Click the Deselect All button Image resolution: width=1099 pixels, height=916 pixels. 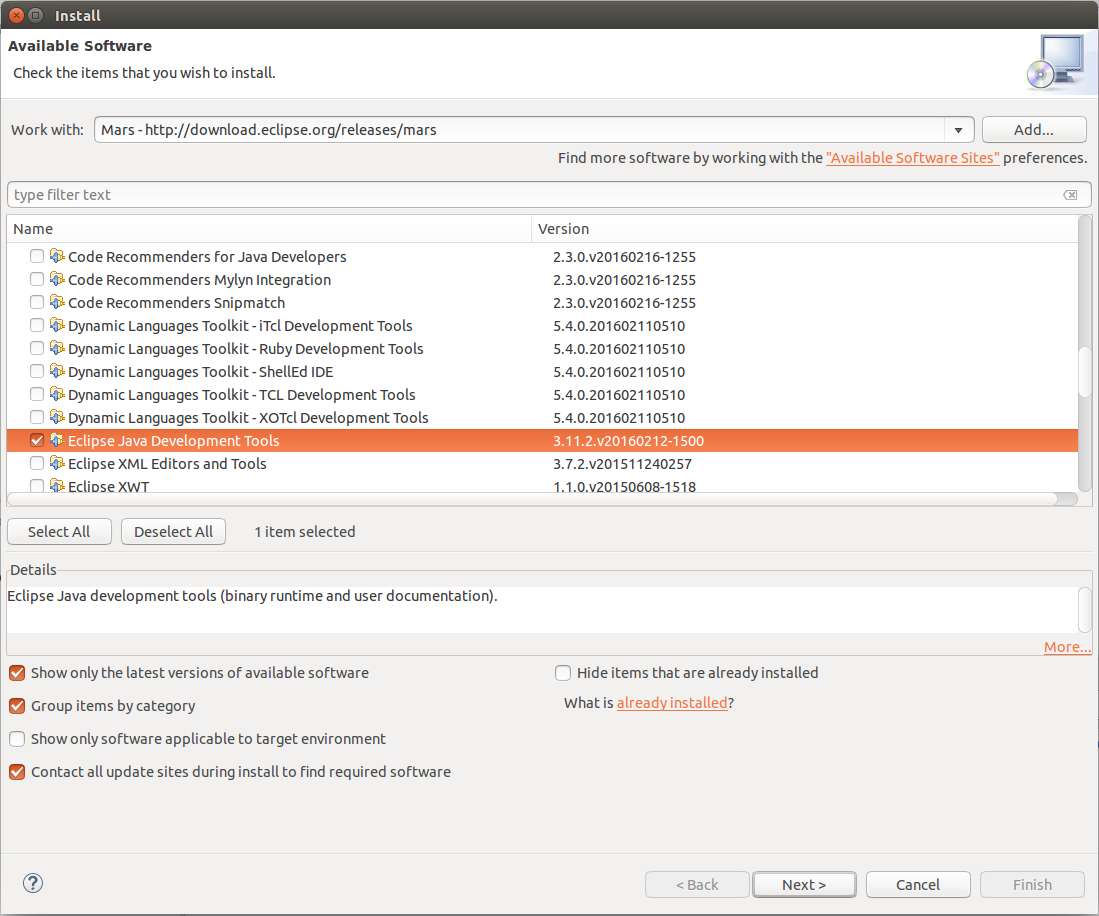(173, 531)
